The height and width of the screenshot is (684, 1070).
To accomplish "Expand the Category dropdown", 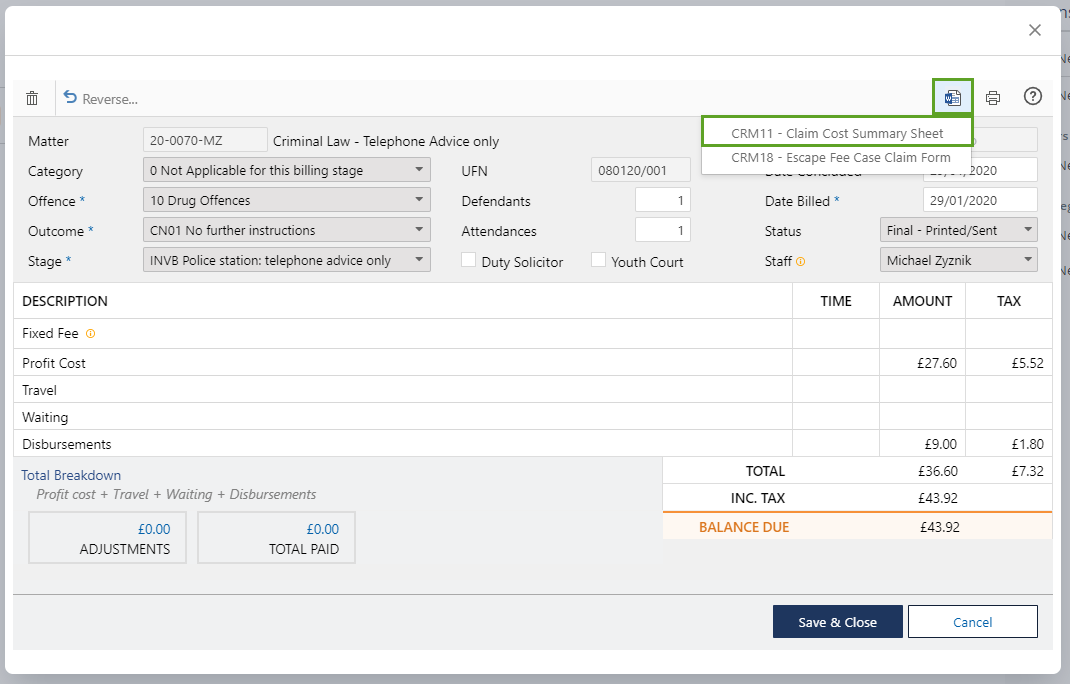I will [x=287, y=170].
